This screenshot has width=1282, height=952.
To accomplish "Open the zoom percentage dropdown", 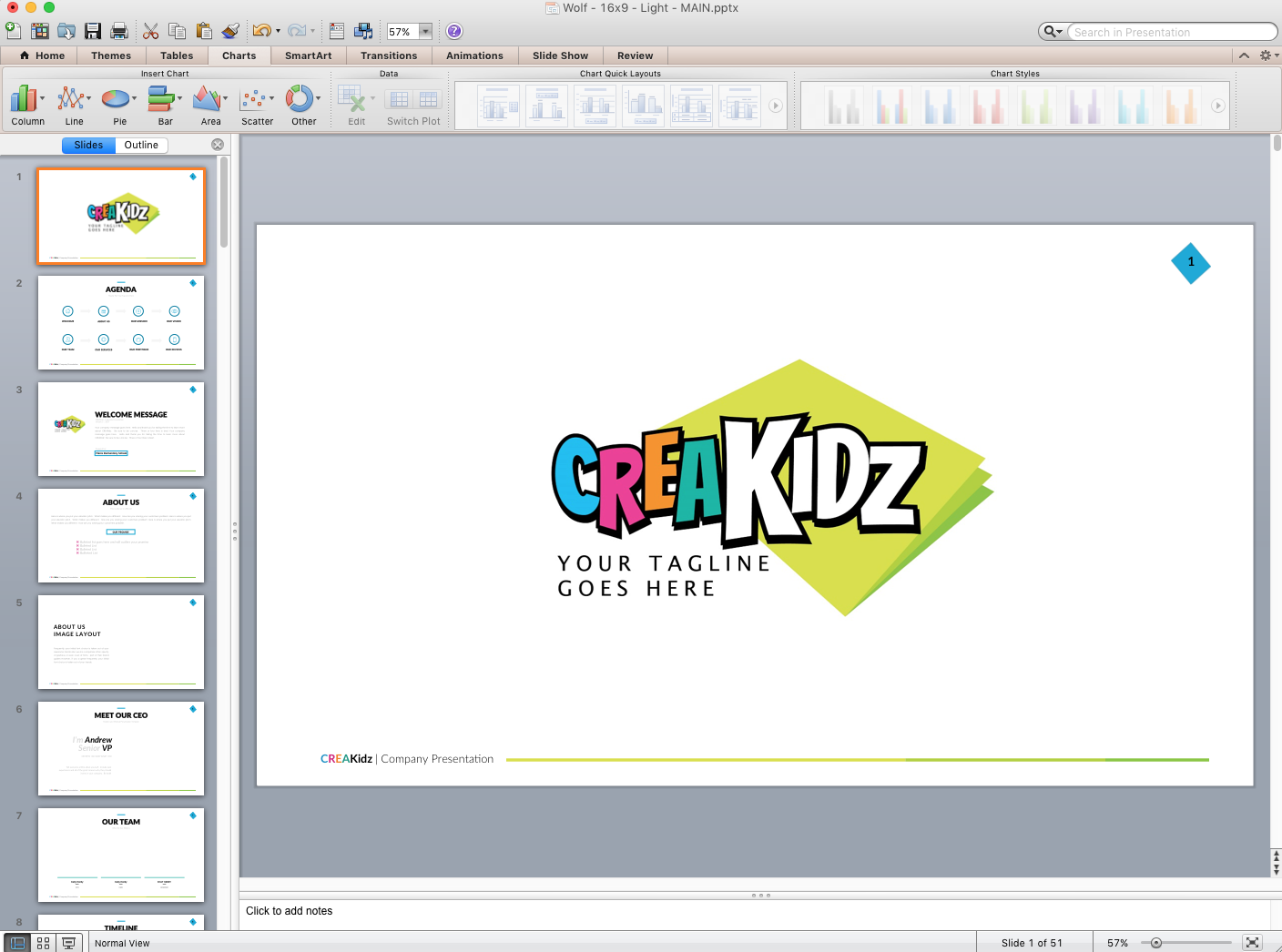I will [x=425, y=32].
